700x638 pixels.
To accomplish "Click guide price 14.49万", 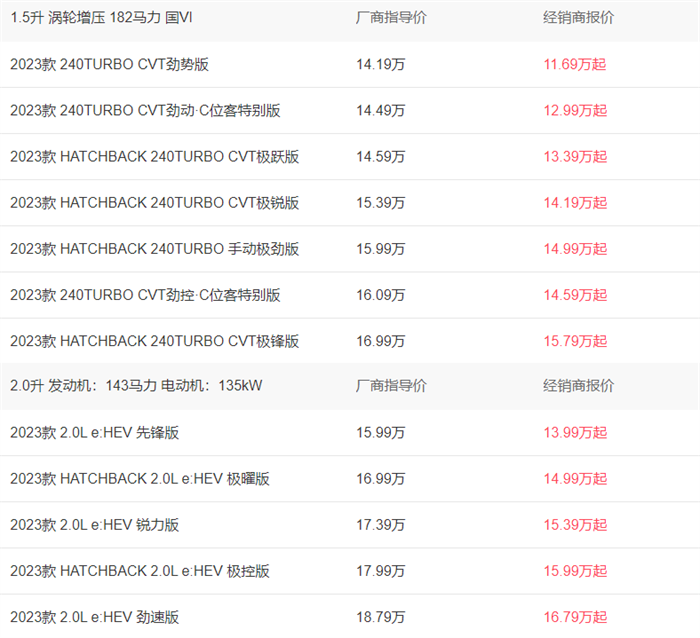I will (x=380, y=110).
